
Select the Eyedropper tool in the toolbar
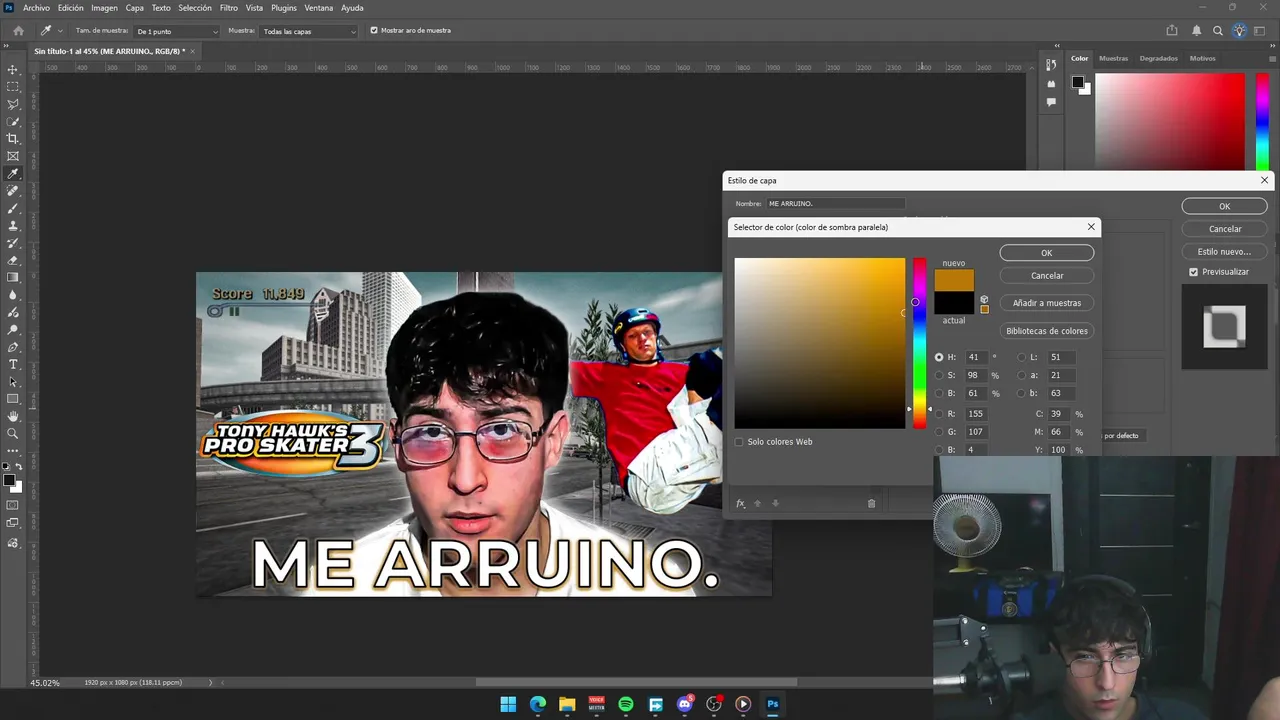pyautogui.click(x=13, y=174)
